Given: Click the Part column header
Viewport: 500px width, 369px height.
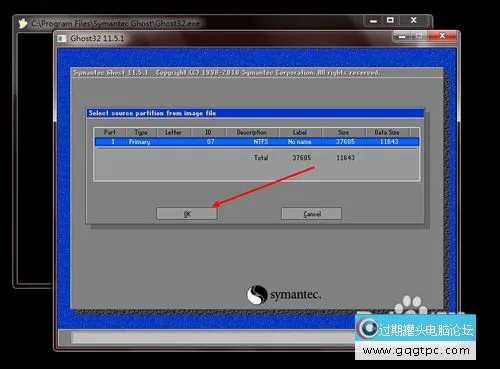Looking at the screenshot, I should [x=110, y=132].
